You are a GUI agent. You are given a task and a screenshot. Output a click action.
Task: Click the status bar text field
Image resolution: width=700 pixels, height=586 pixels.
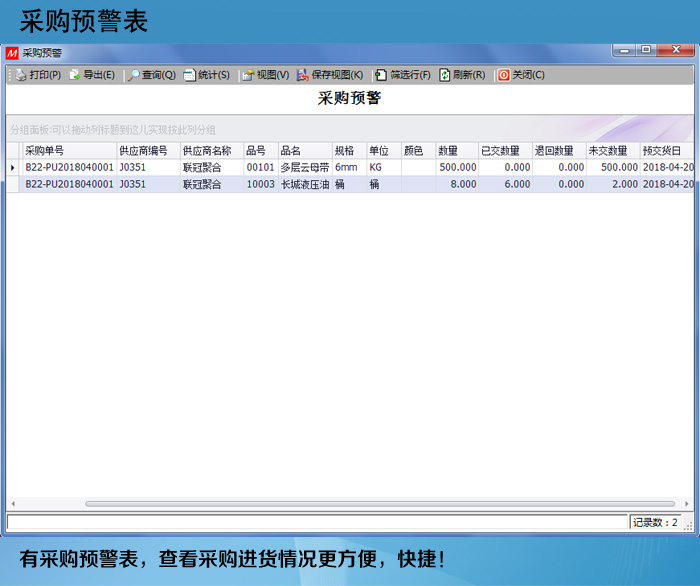coord(317,522)
